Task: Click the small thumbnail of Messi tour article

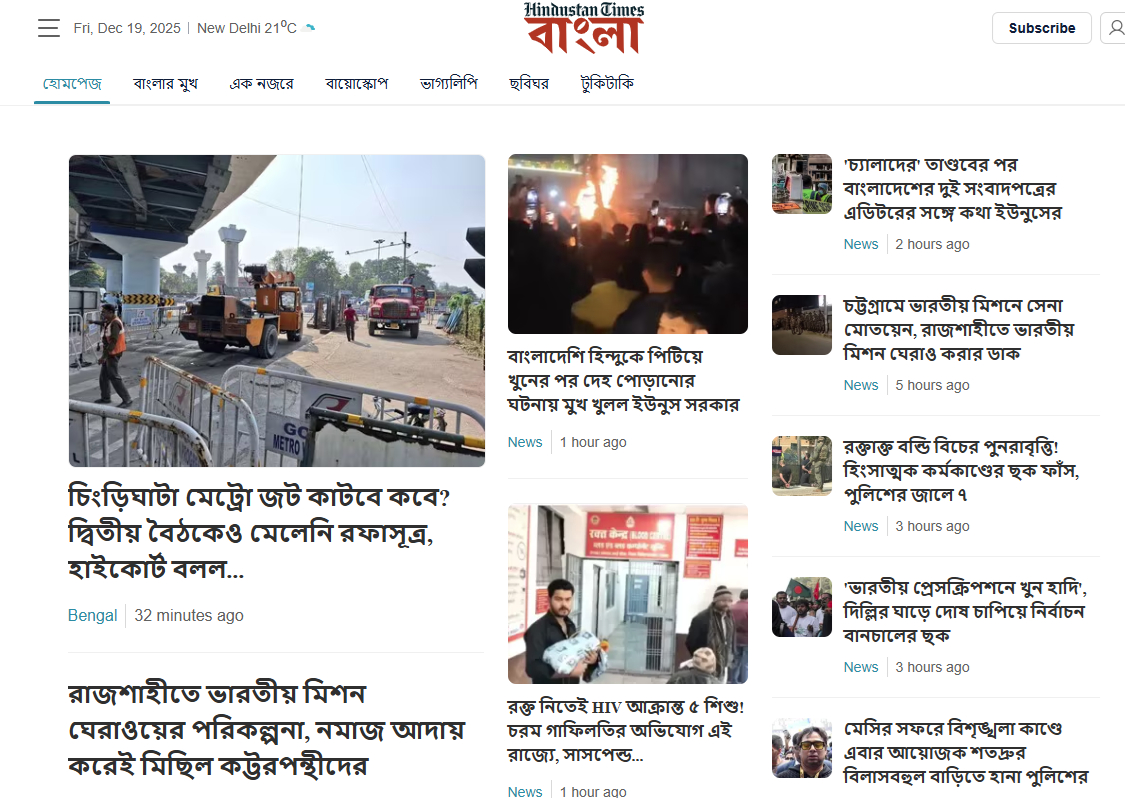Action: (x=802, y=748)
